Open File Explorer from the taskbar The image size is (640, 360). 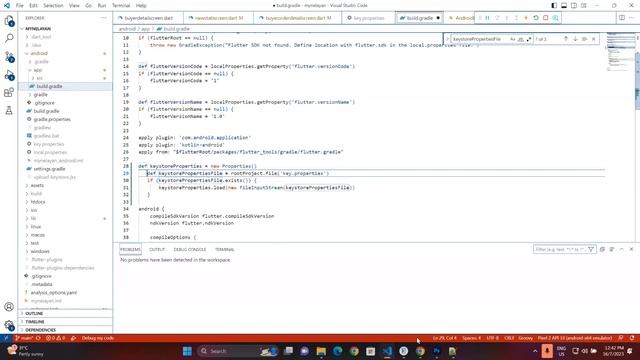point(321,351)
